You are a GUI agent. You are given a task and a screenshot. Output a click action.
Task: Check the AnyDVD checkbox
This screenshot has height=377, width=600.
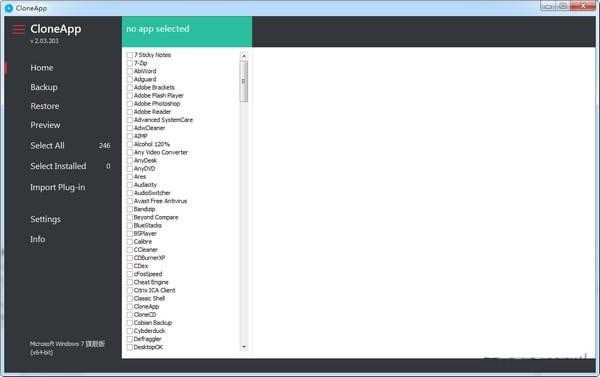coord(130,169)
